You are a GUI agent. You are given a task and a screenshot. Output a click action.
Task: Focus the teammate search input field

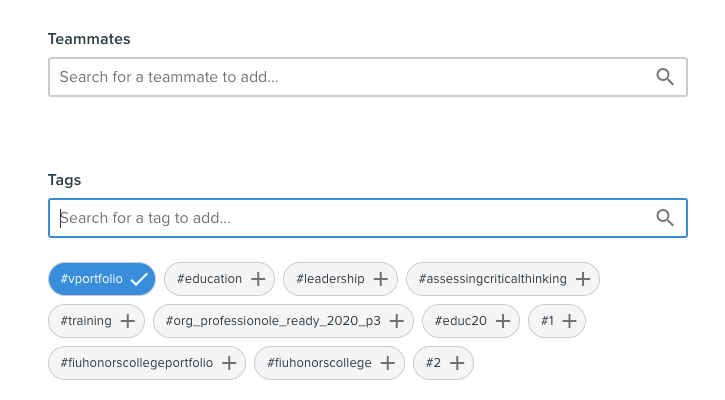click(x=368, y=77)
